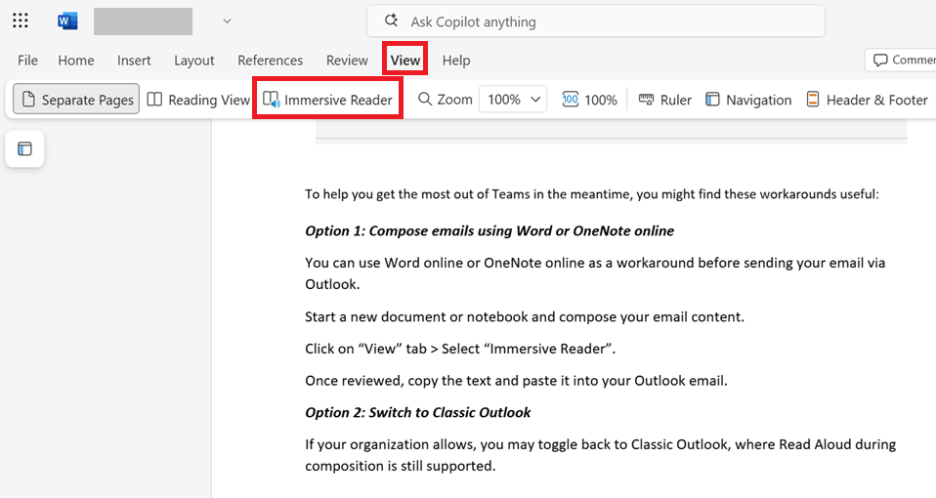Image resolution: width=936 pixels, height=498 pixels.
Task: Launch Immersive Reader
Action: click(x=328, y=100)
